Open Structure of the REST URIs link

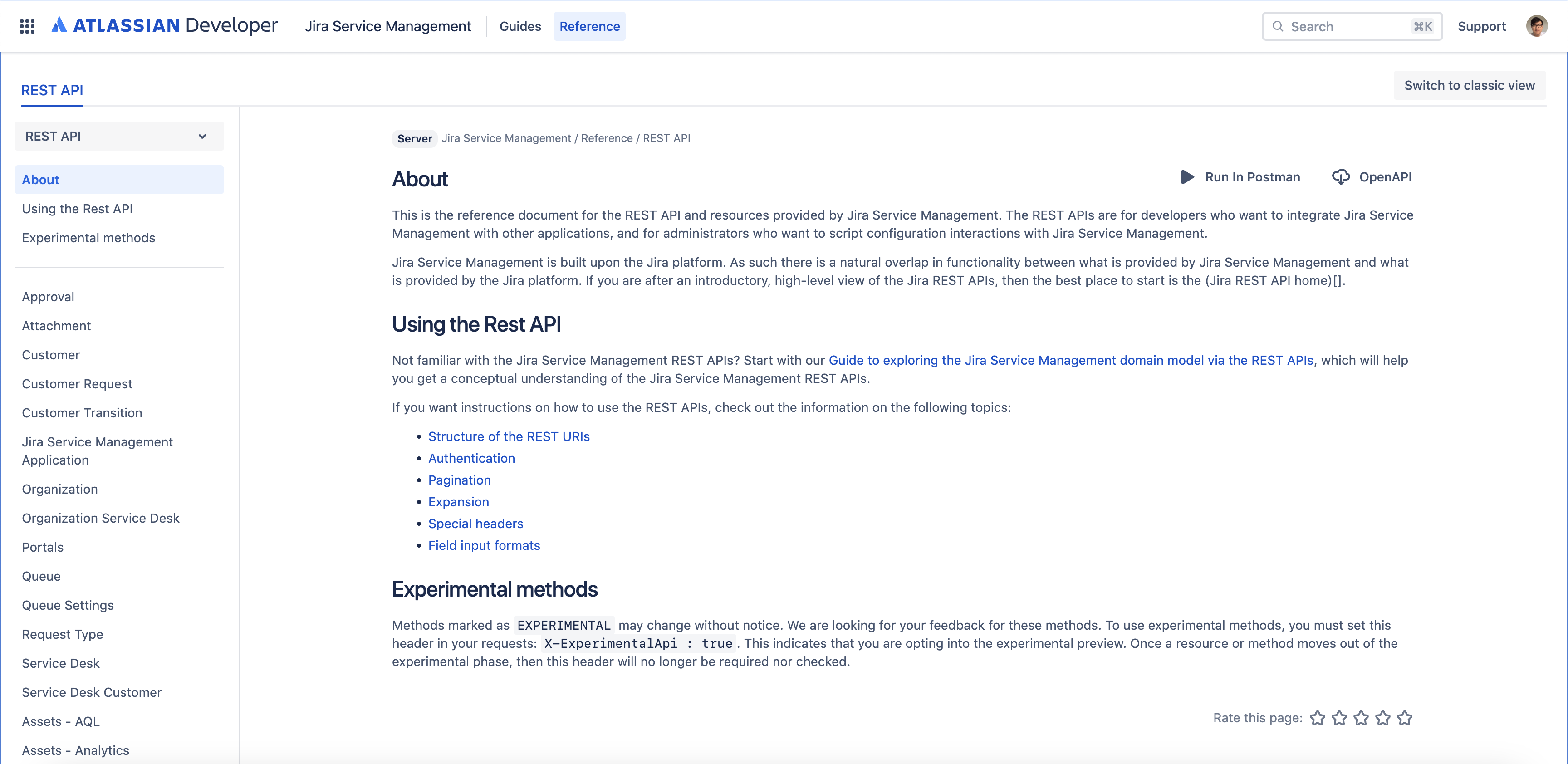tap(509, 435)
